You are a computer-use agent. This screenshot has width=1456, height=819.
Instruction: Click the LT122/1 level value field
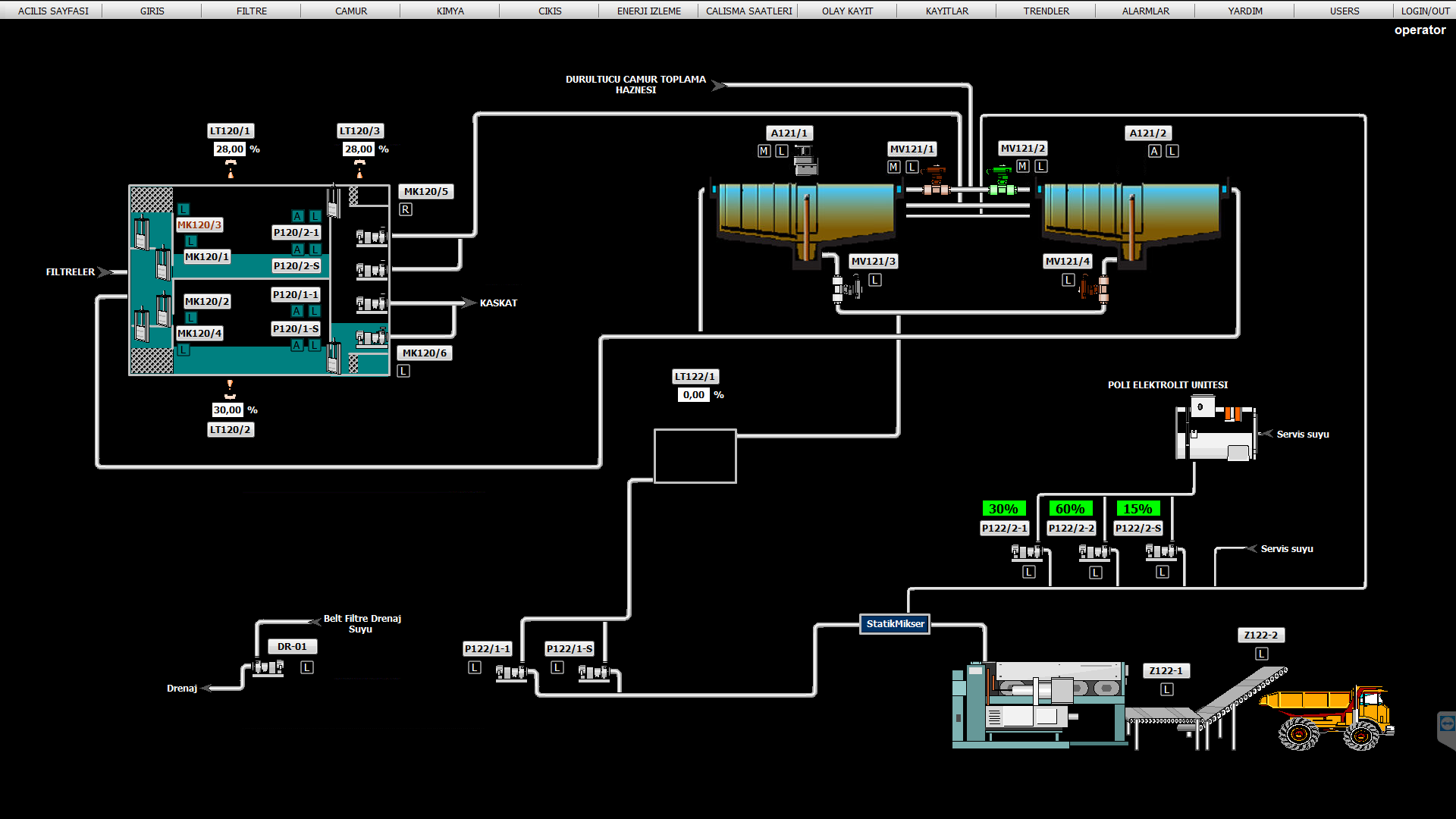click(694, 395)
